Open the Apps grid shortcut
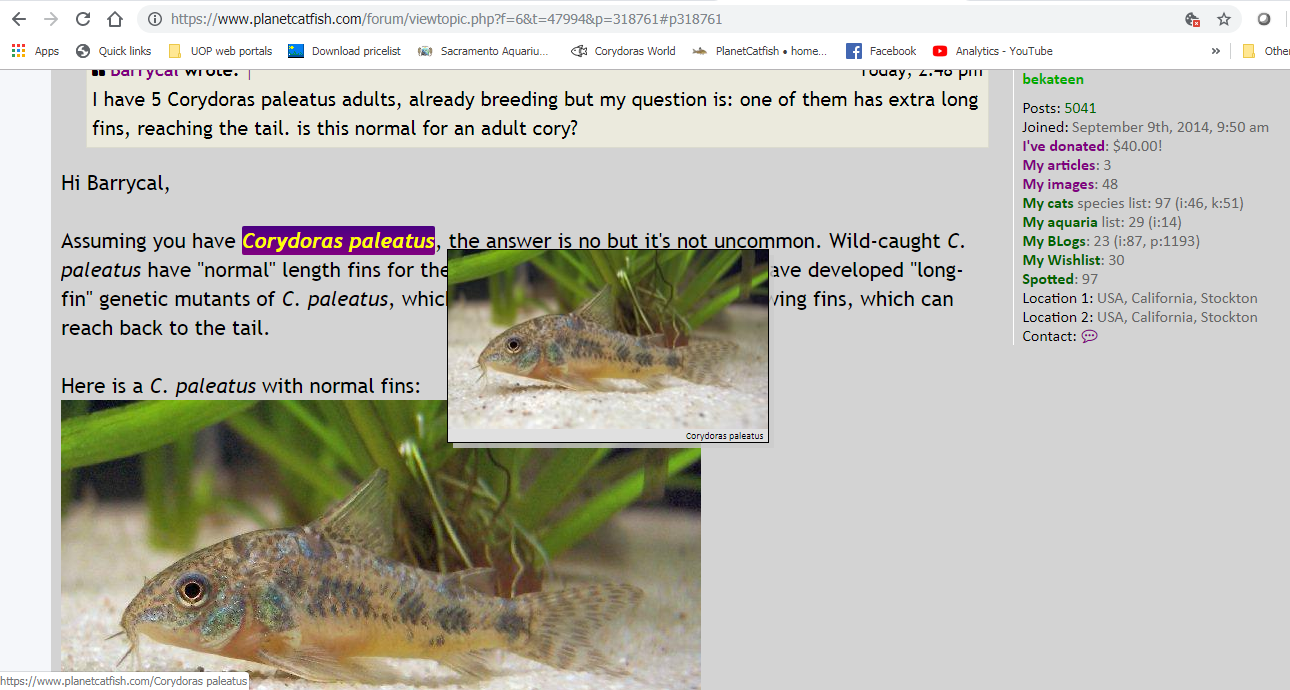 pos(35,51)
